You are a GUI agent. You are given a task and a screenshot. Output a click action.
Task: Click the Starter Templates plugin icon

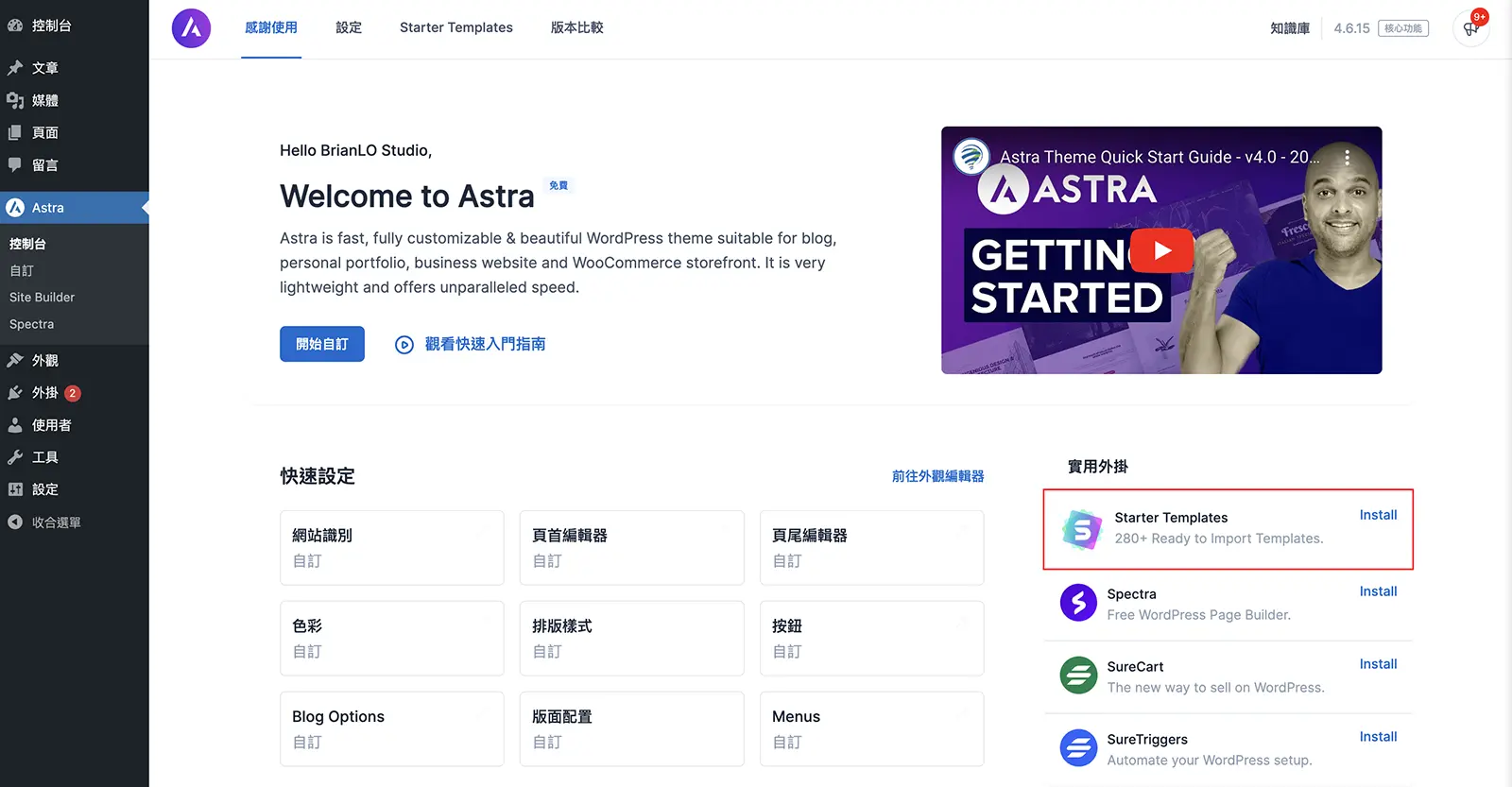point(1082,529)
